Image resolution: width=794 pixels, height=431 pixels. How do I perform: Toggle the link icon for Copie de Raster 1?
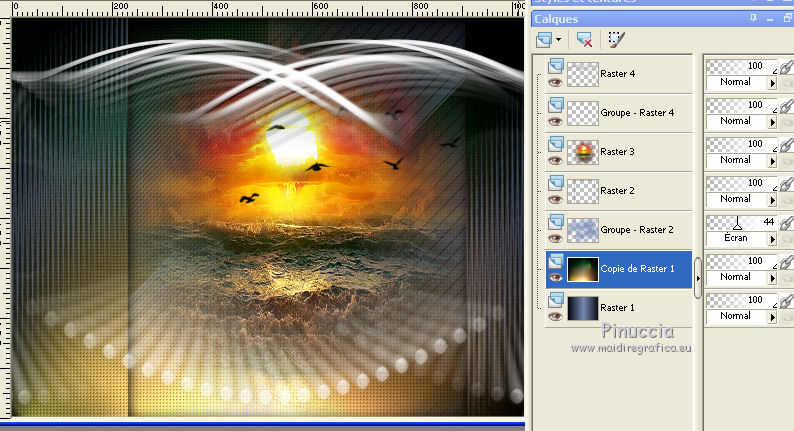(786, 262)
